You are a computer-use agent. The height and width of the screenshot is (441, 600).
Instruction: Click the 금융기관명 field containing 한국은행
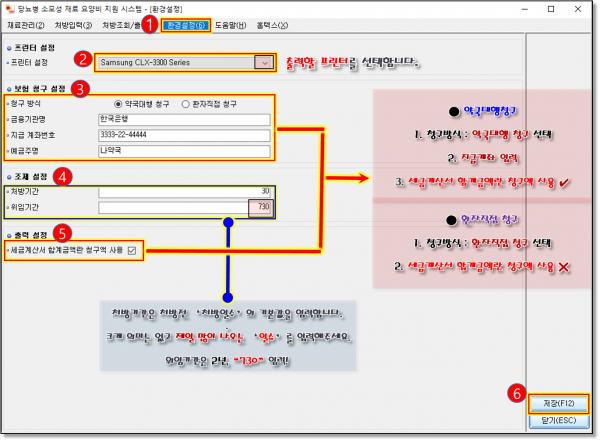click(x=184, y=119)
